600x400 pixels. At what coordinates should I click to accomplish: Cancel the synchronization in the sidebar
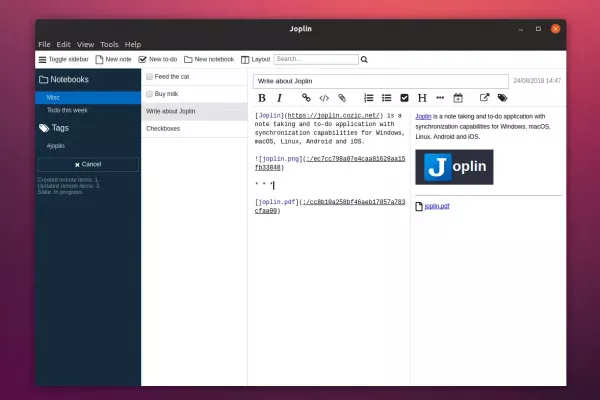tap(87, 164)
